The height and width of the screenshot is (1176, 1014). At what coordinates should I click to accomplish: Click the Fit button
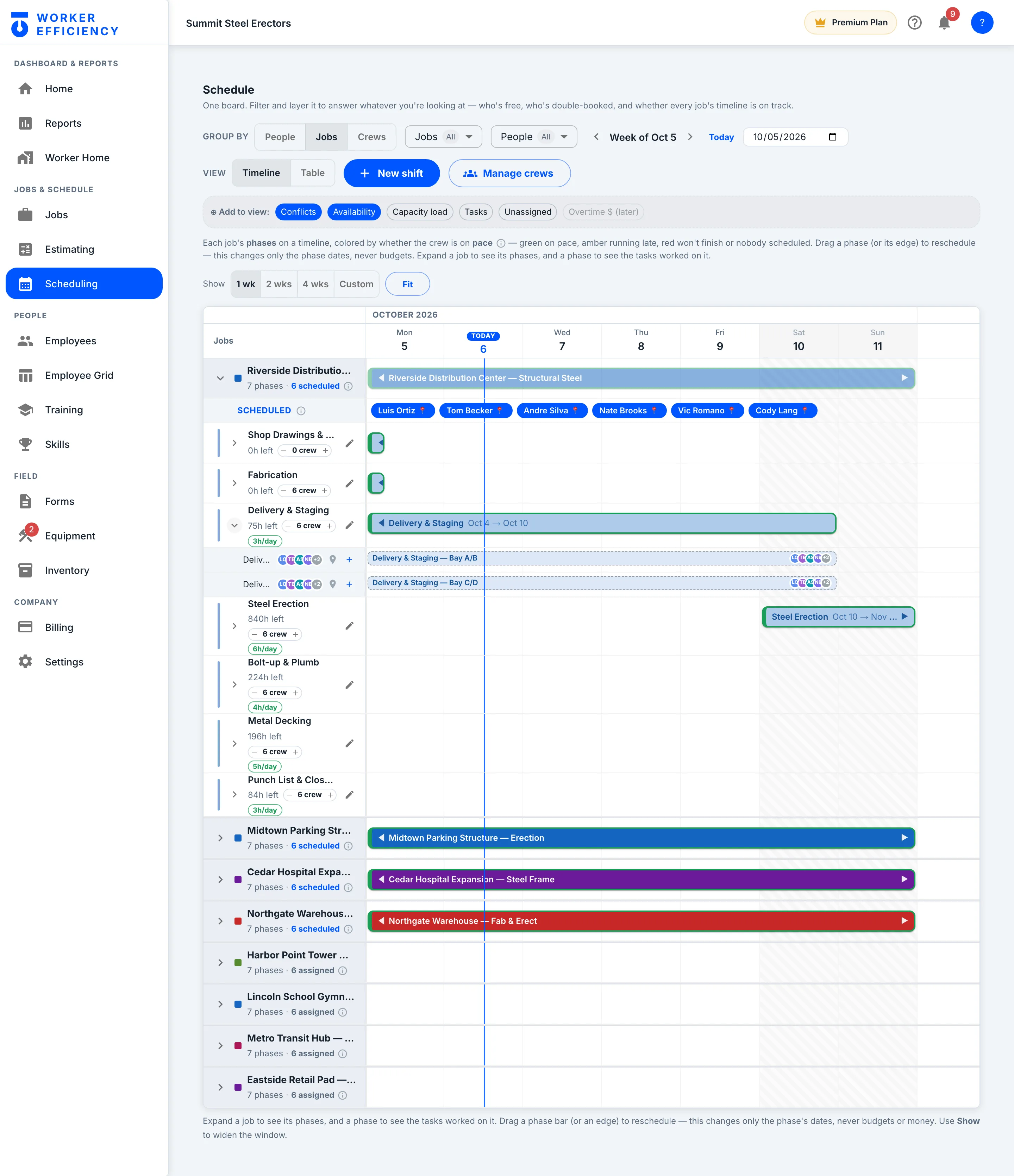pyautogui.click(x=407, y=284)
